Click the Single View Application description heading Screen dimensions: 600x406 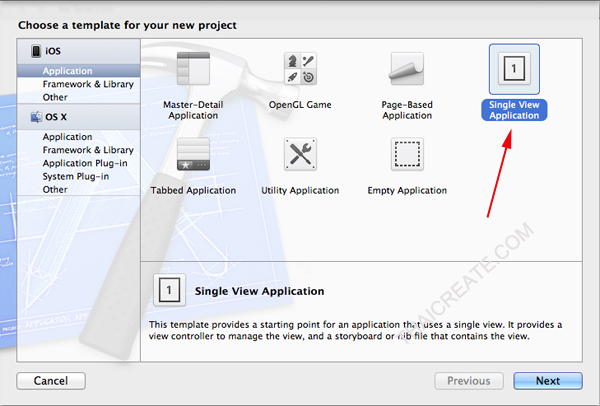[259, 291]
